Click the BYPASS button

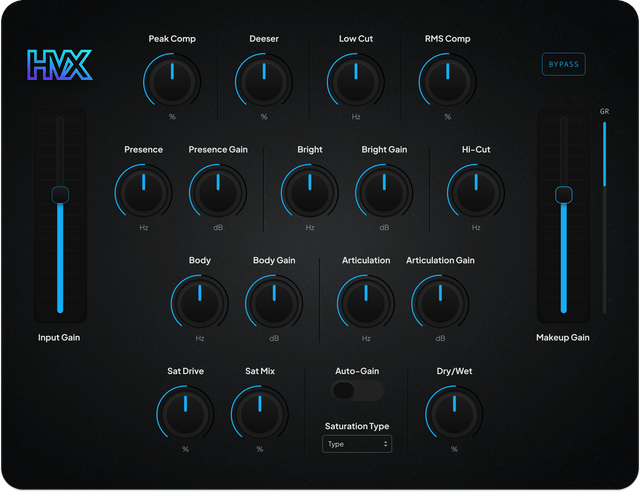tap(564, 64)
